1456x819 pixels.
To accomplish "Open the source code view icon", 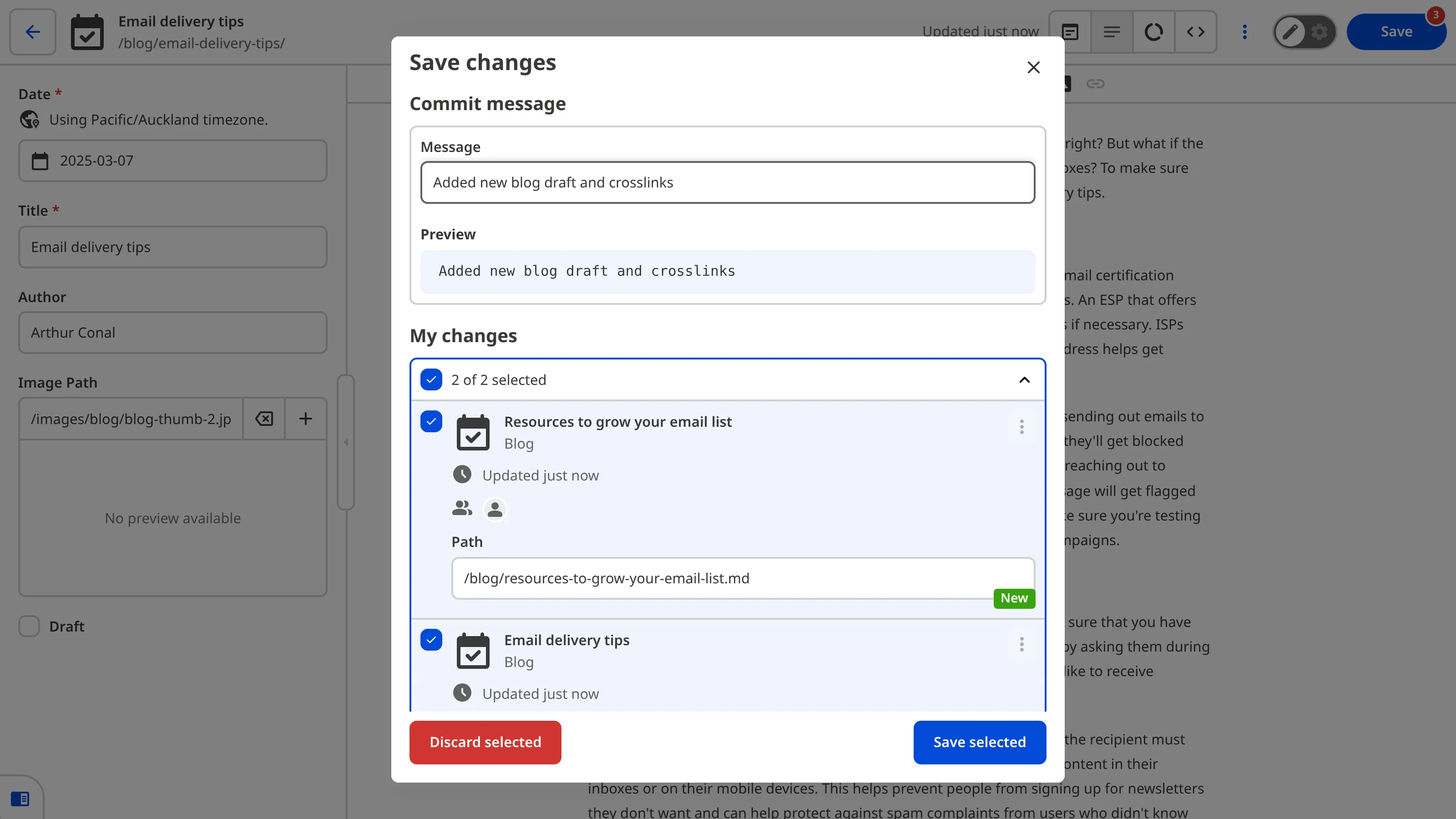I will coord(1196,32).
